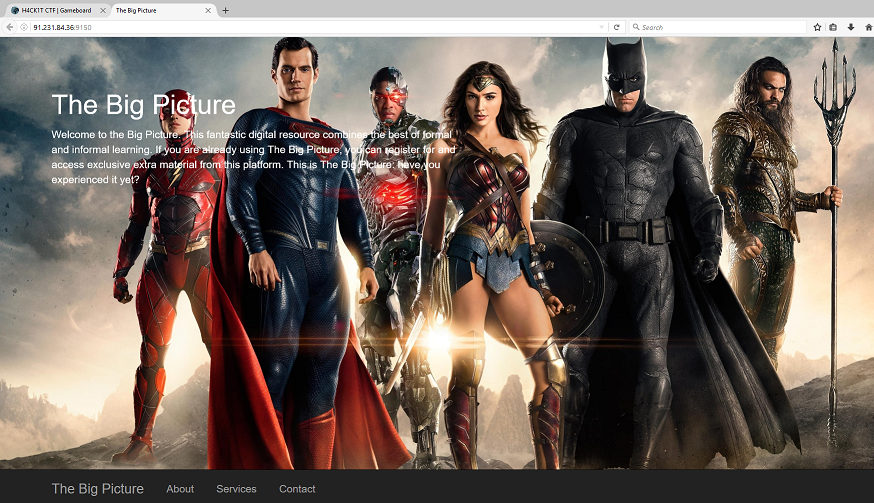Open the downloads arrow icon
This screenshot has width=874, height=503.
851,27
